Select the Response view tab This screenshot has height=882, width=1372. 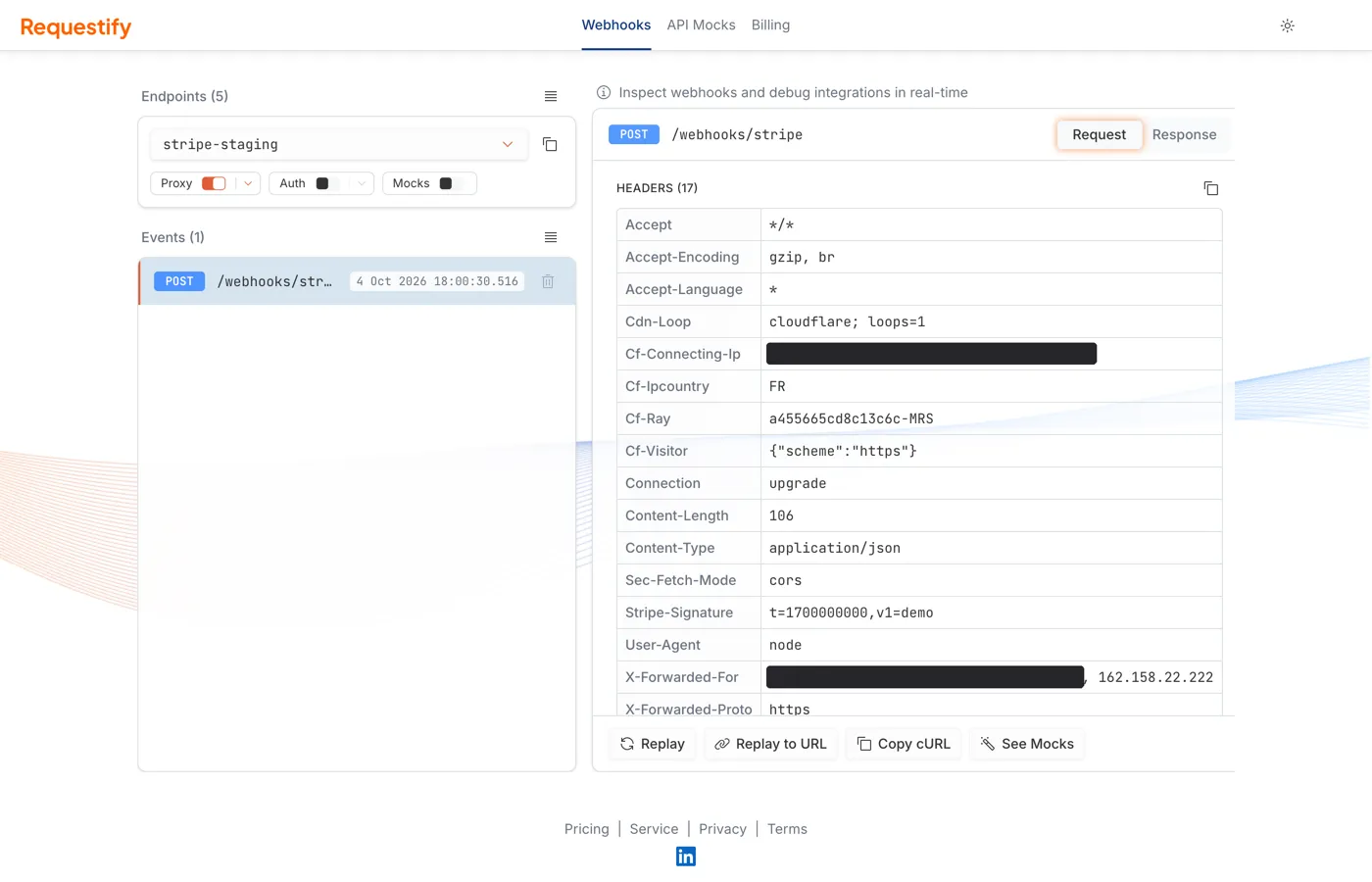coord(1184,134)
